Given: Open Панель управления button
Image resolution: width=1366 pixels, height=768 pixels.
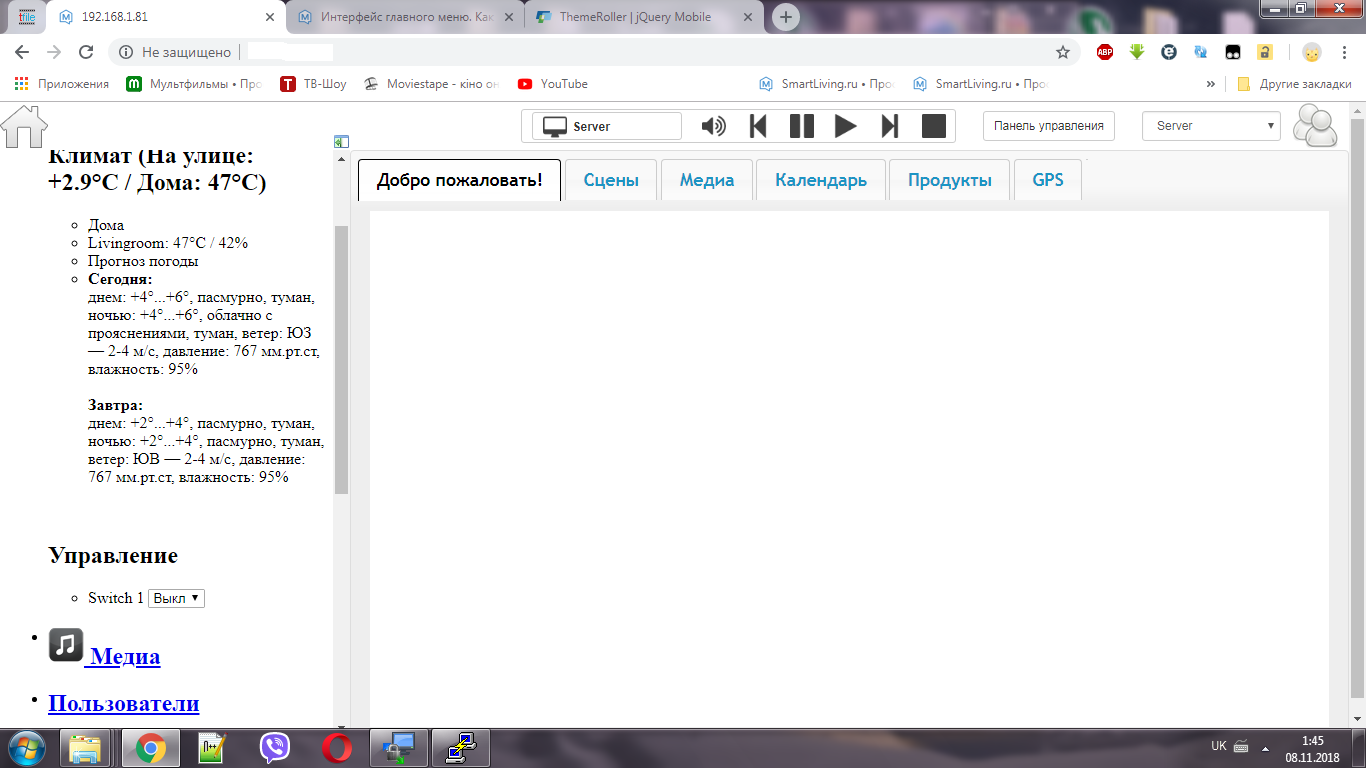Looking at the screenshot, I should coord(1048,126).
